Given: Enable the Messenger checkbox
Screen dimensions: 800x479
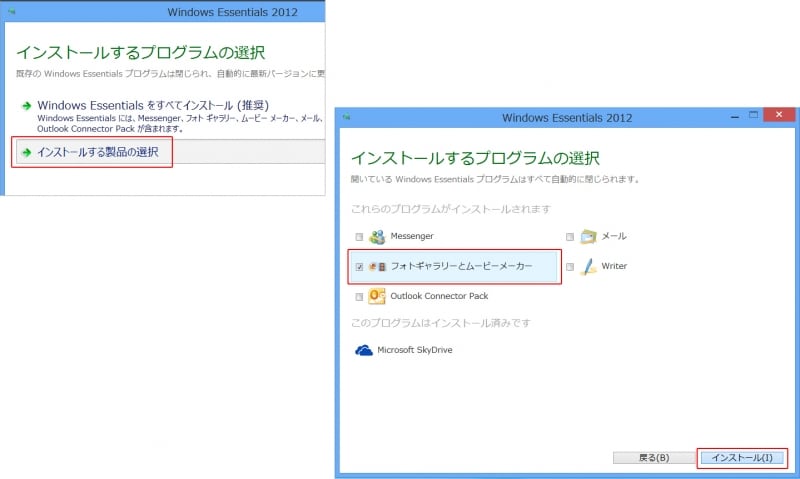Looking at the screenshot, I should pyautogui.click(x=359, y=237).
